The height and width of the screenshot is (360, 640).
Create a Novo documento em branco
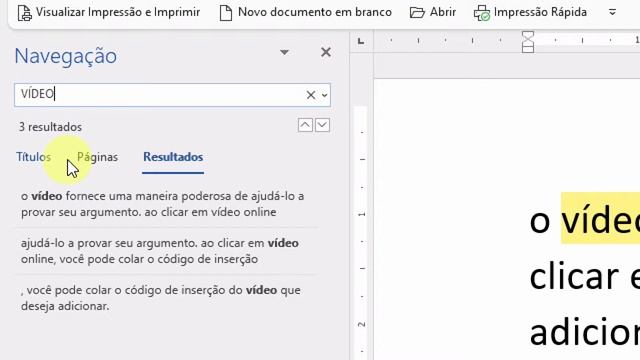tap(305, 13)
